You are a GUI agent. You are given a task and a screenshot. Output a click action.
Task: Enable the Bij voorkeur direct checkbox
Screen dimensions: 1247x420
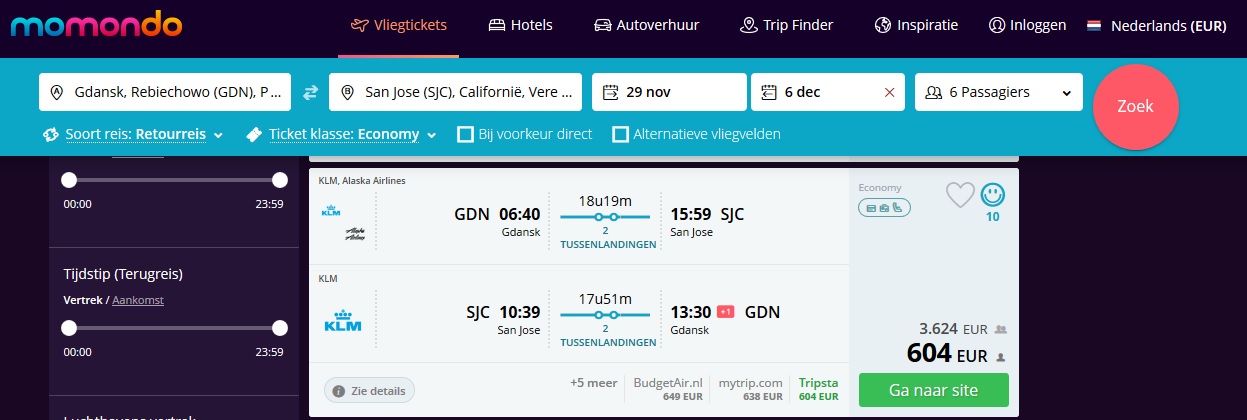tap(465, 134)
